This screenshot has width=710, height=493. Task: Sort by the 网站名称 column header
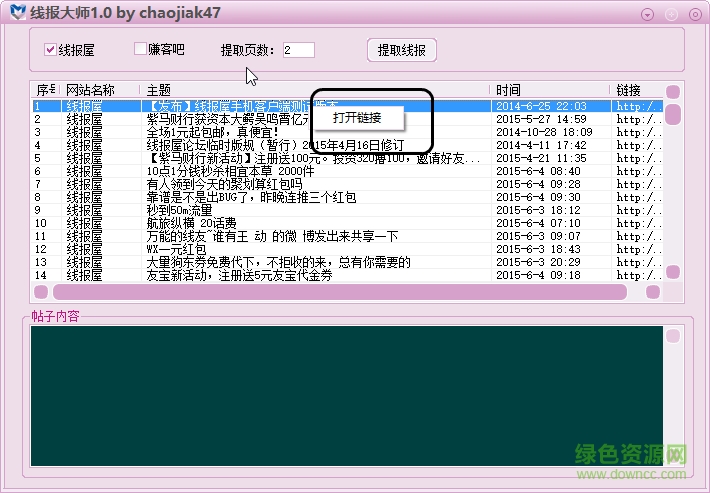click(100, 90)
